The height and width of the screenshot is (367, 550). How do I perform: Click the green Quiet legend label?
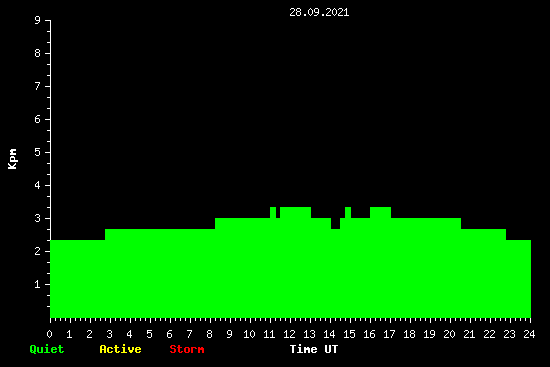coord(47,349)
